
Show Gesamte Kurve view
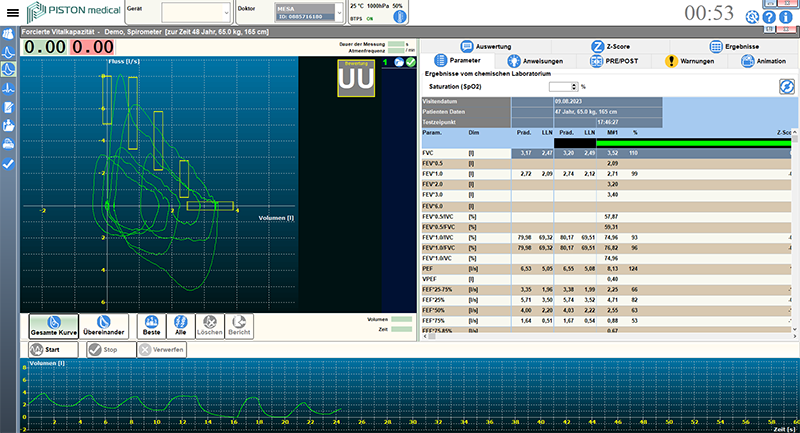54,326
